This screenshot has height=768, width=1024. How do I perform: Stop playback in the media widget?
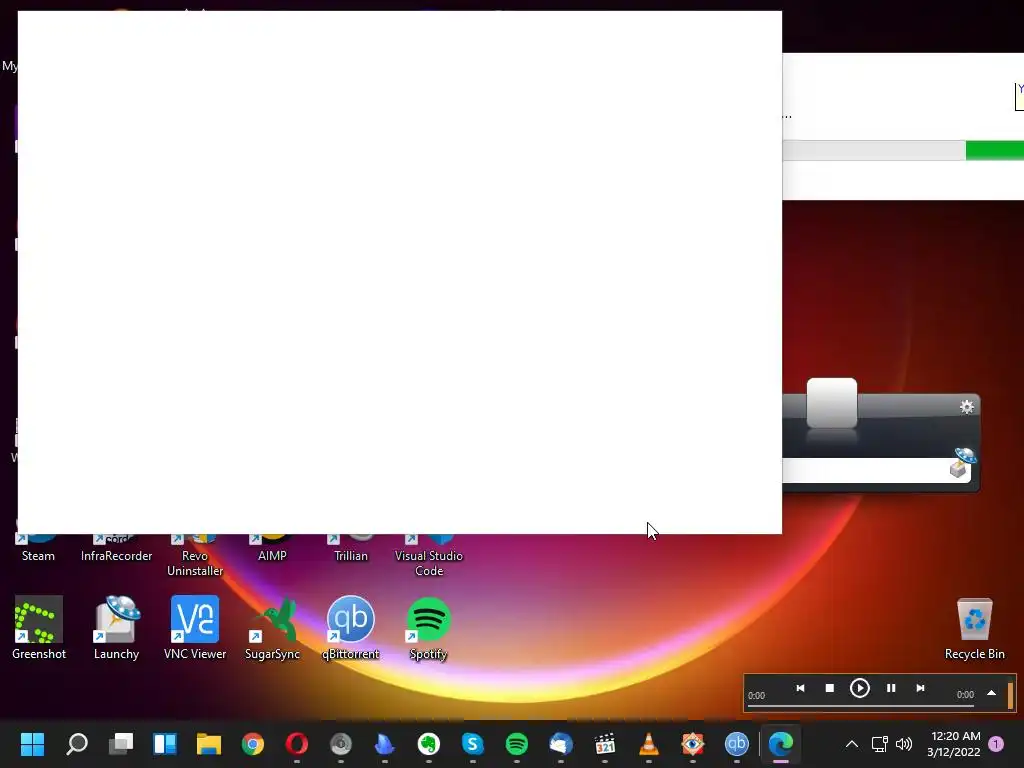pos(829,688)
